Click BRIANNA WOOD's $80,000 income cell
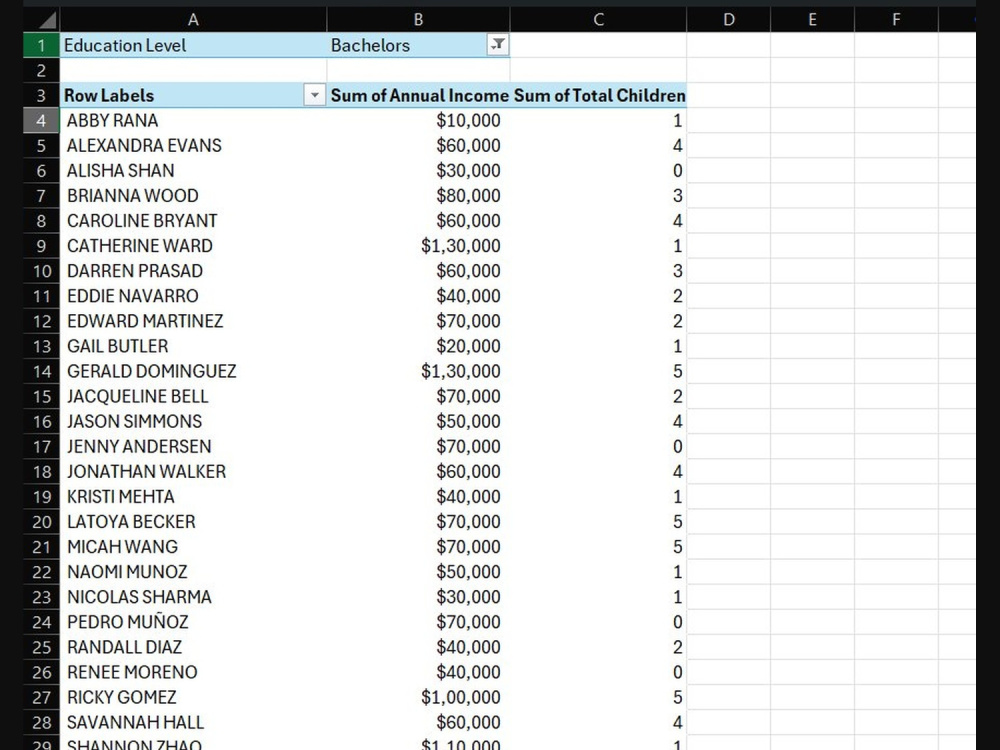 tap(418, 196)
